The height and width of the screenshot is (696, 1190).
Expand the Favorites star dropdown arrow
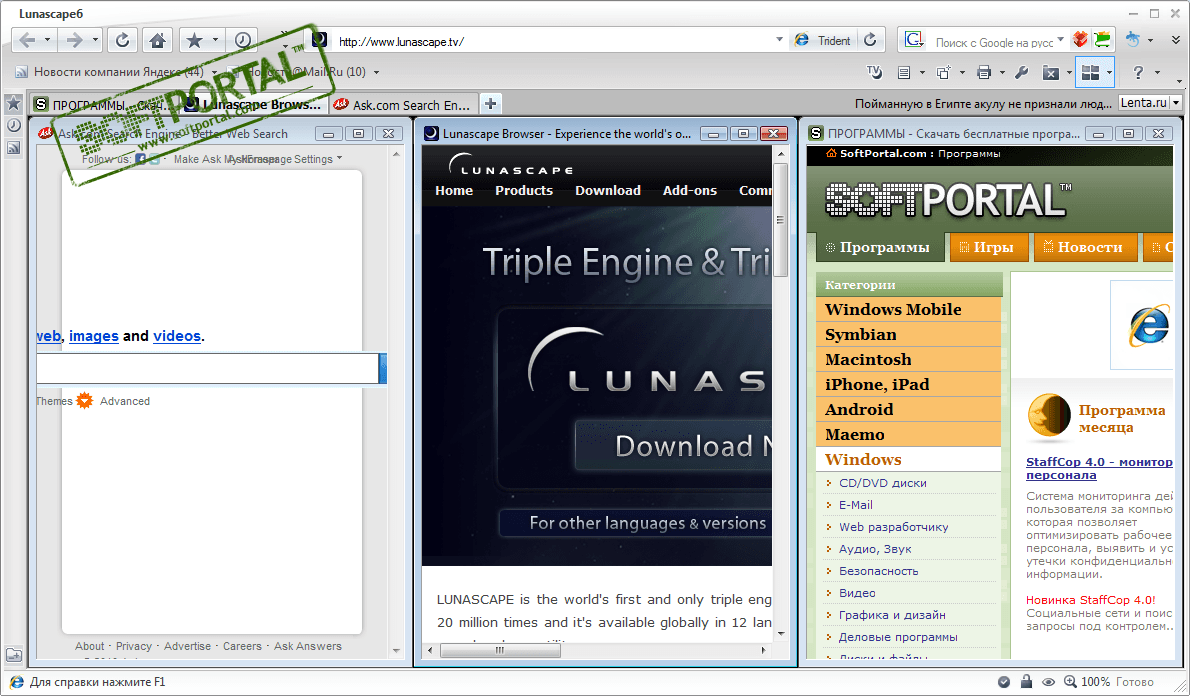tap(215, 40)
